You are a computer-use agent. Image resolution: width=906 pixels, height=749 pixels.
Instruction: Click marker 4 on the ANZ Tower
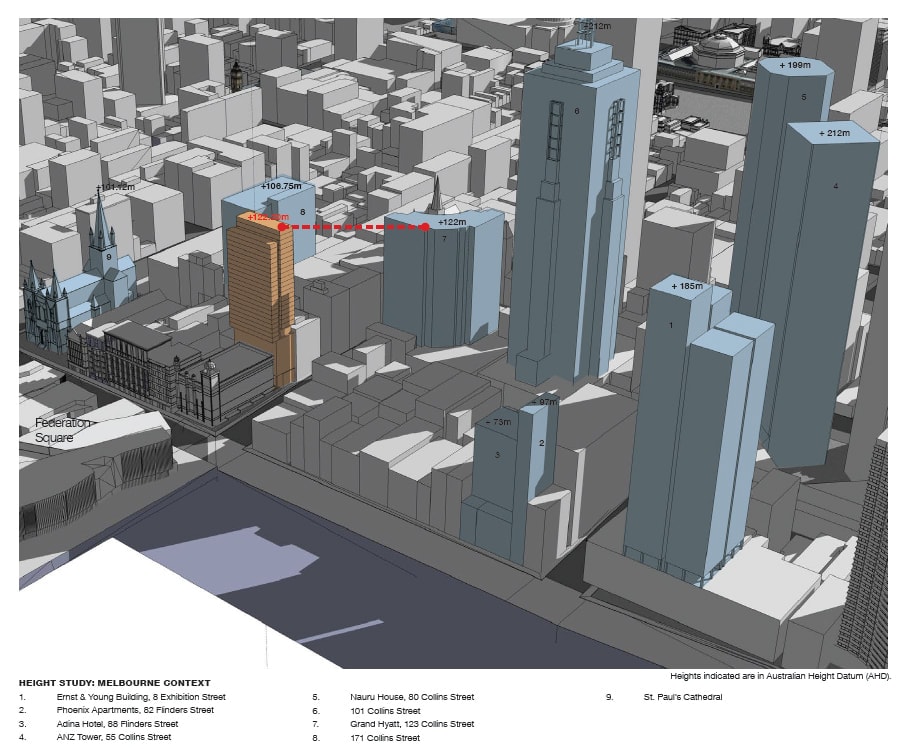(836, 186)
